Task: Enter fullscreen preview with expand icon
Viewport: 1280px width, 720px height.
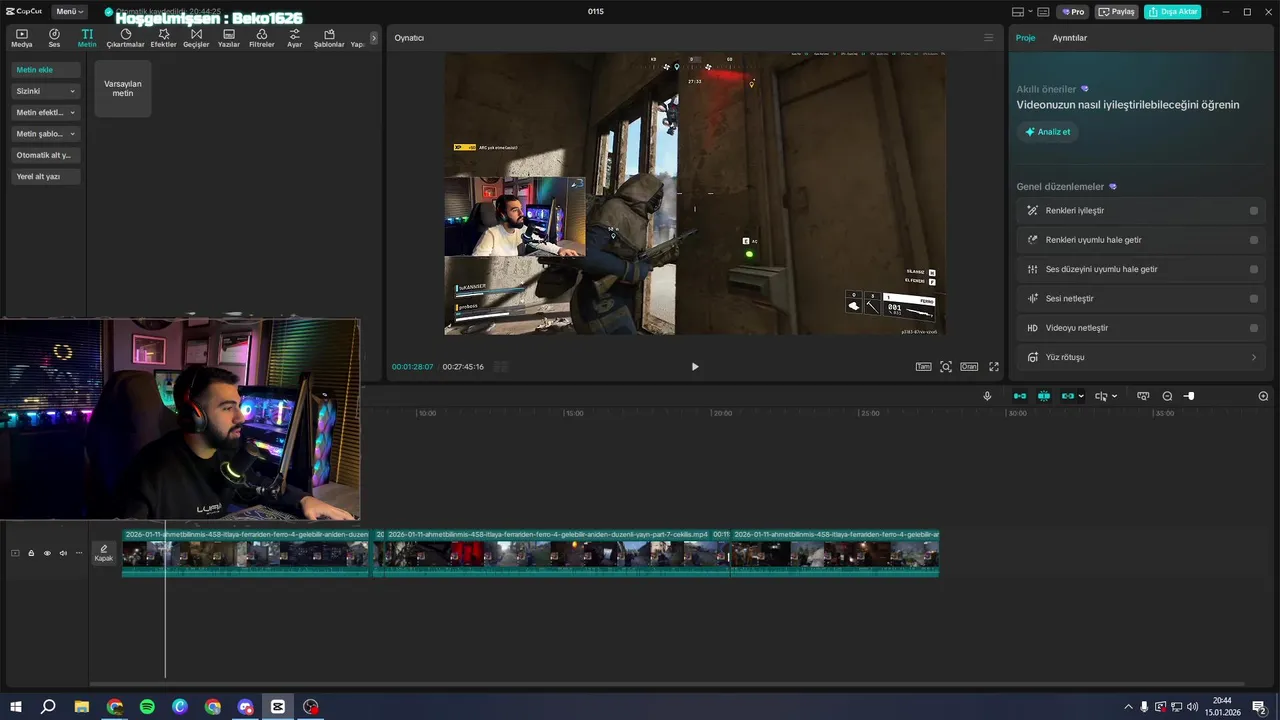Action: point(994,367)
